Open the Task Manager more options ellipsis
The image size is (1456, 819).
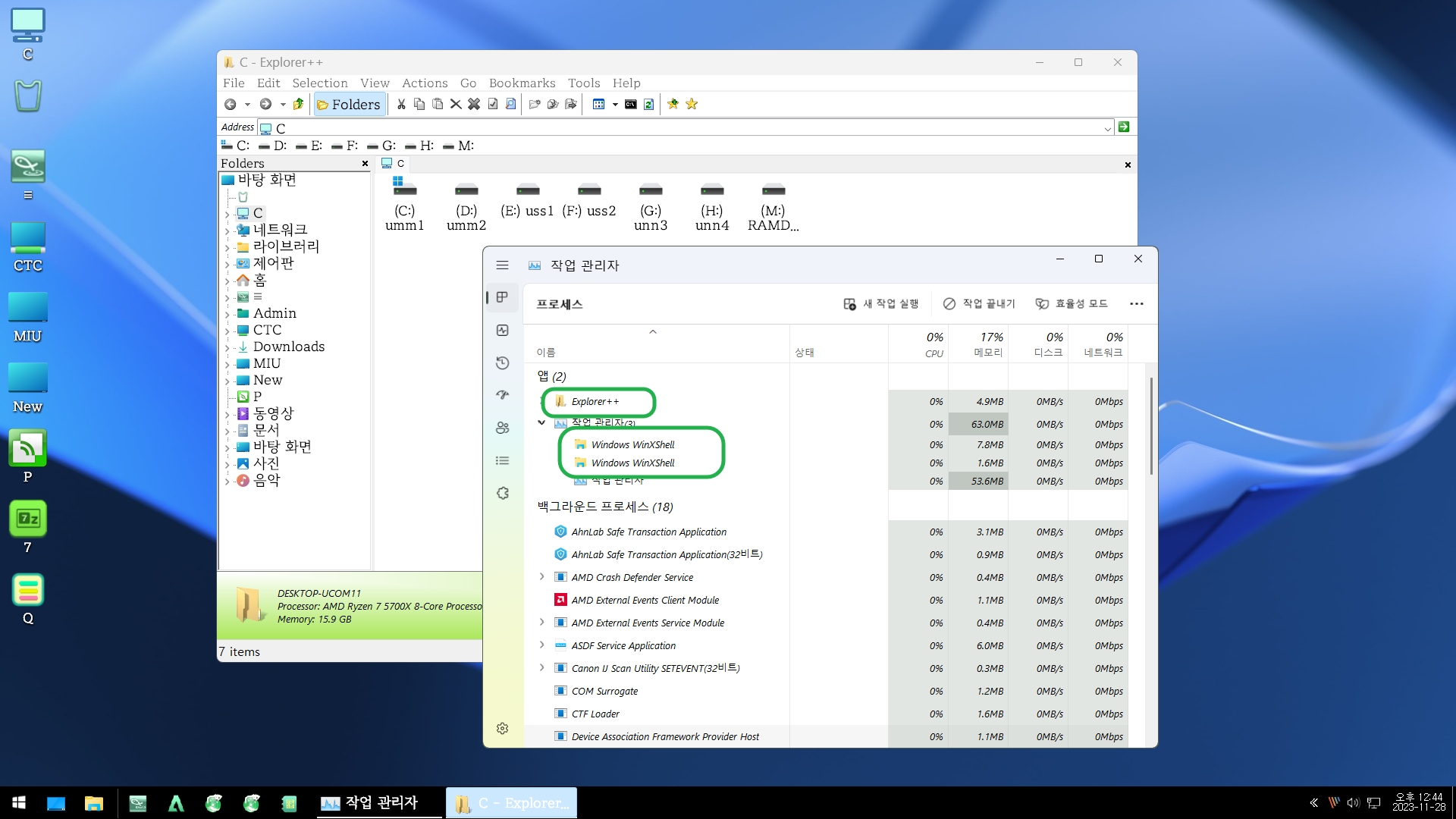point(1136,304)
